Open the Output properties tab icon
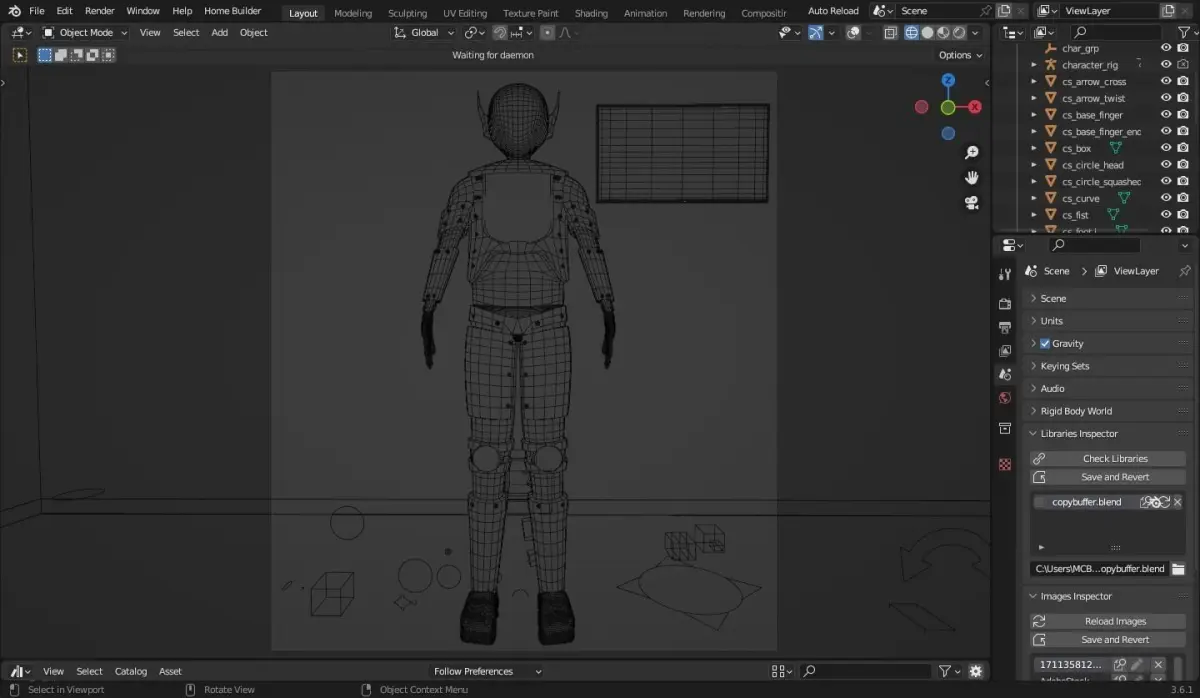The height and width of the screenshot is (698, 1200). click(1005, 327)
